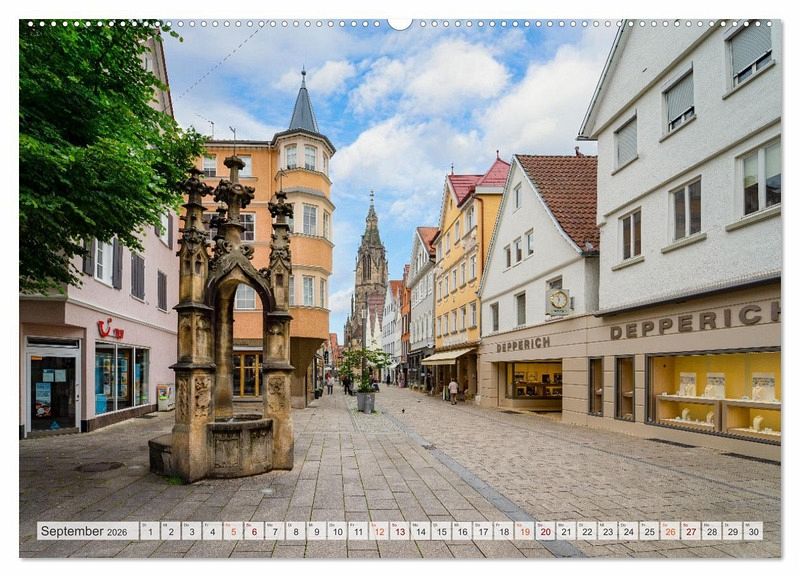The image size is (800, 577).
Task: Select date 1 in the calendar strip
Action: click(x=150, y=531)
